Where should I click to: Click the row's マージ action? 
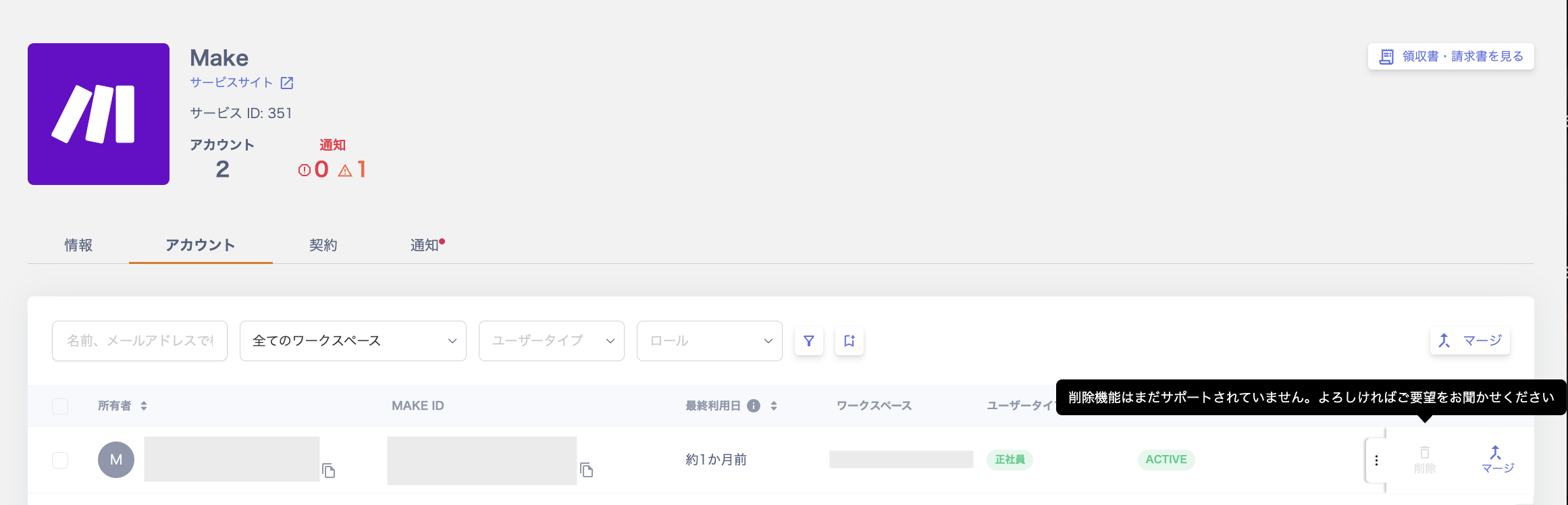click(x=1497, y=459)
